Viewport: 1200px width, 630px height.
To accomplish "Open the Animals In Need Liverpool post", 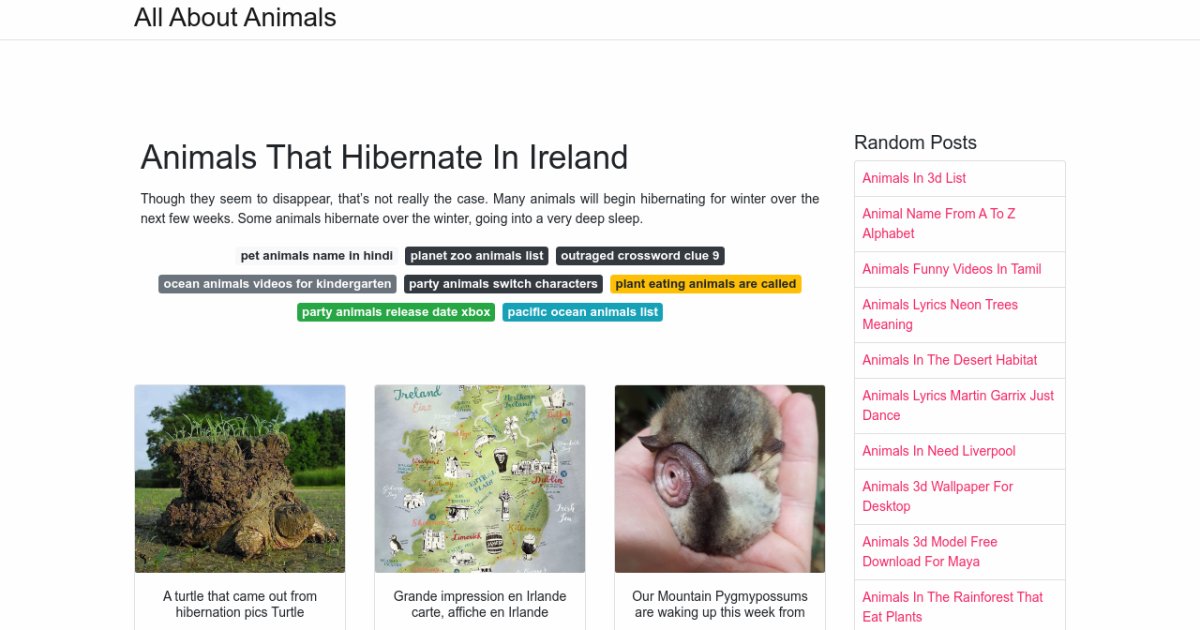I will coord(938,451).
